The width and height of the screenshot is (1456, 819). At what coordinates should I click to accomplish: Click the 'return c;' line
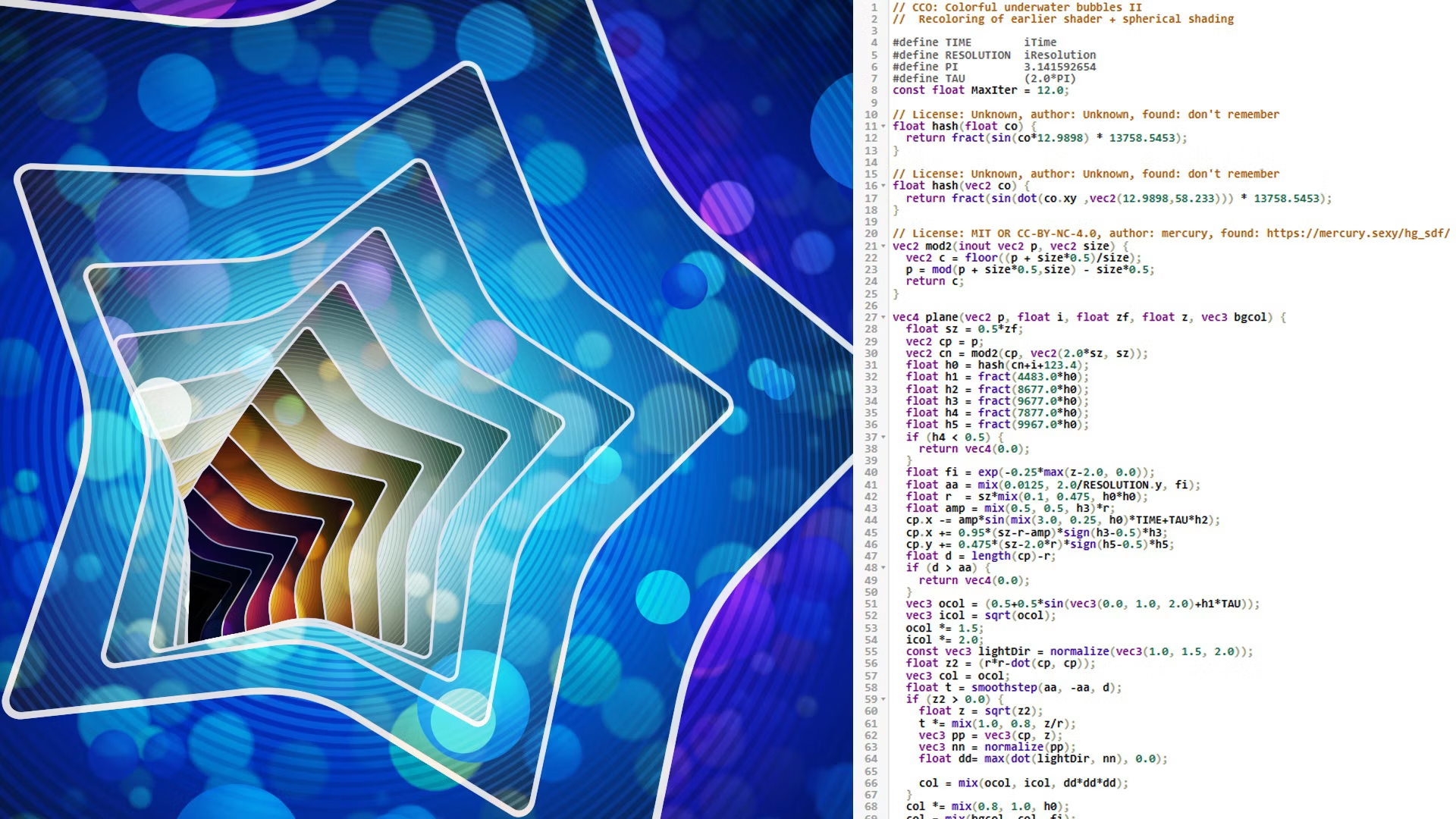[x=935, y=281]
